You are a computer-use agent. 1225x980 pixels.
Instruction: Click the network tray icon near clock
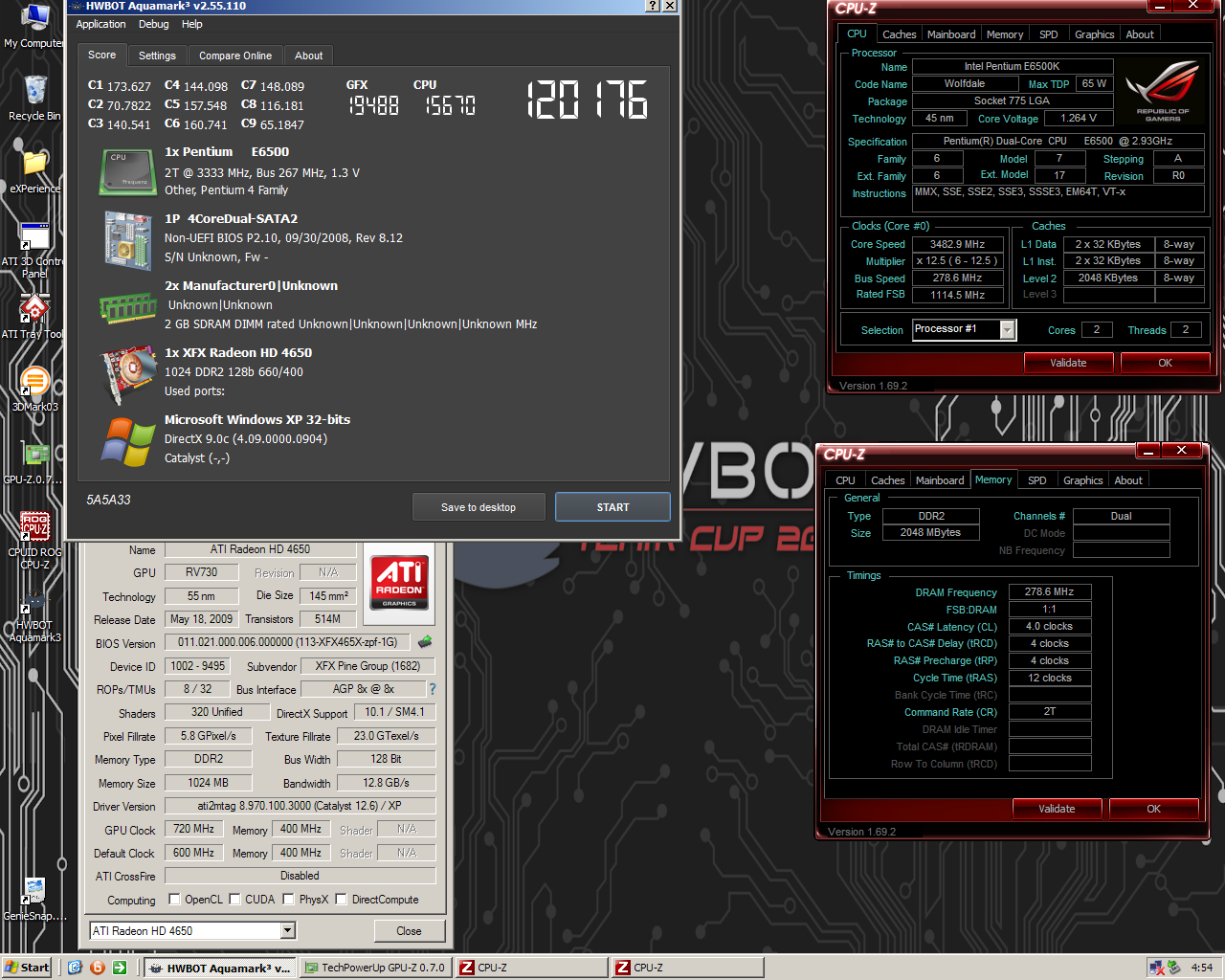click(1156, 968)
